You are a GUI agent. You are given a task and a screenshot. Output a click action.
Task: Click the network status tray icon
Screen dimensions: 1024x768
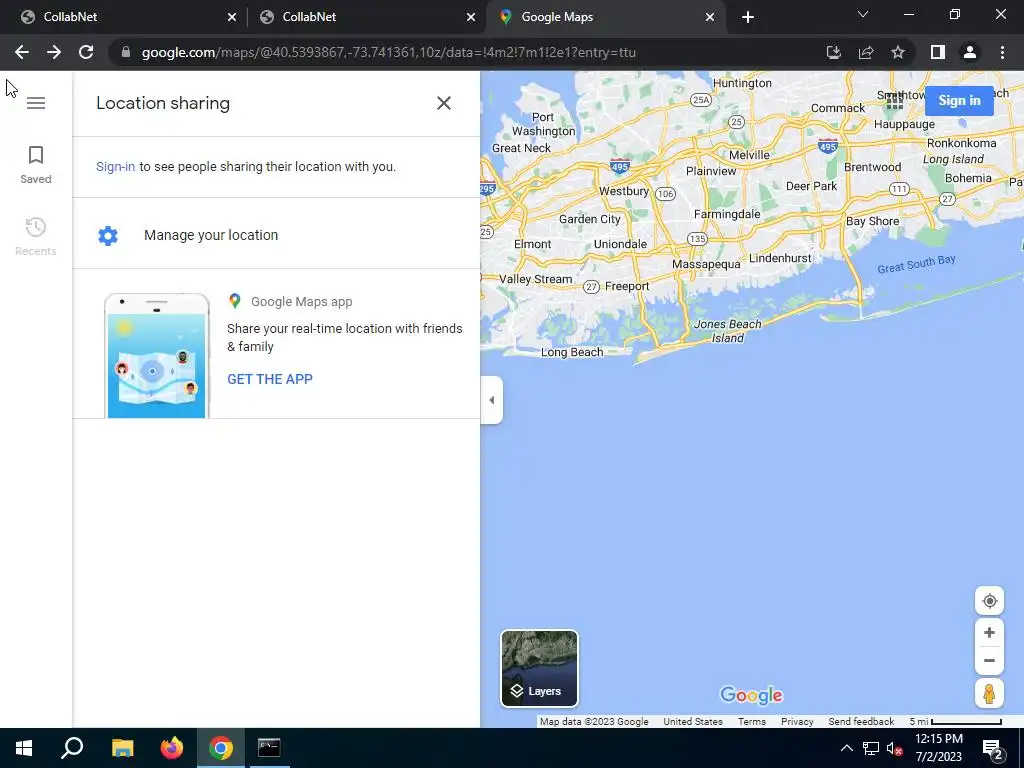click(x=871, y=748)
